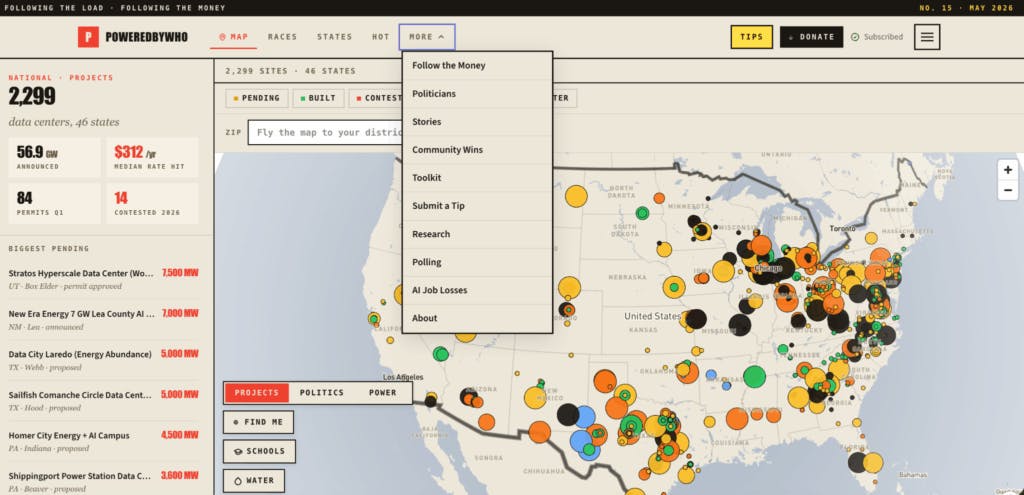Open the hamburger menu icon
Viewport: 1024px width, 495px height.
click(927, 37)
